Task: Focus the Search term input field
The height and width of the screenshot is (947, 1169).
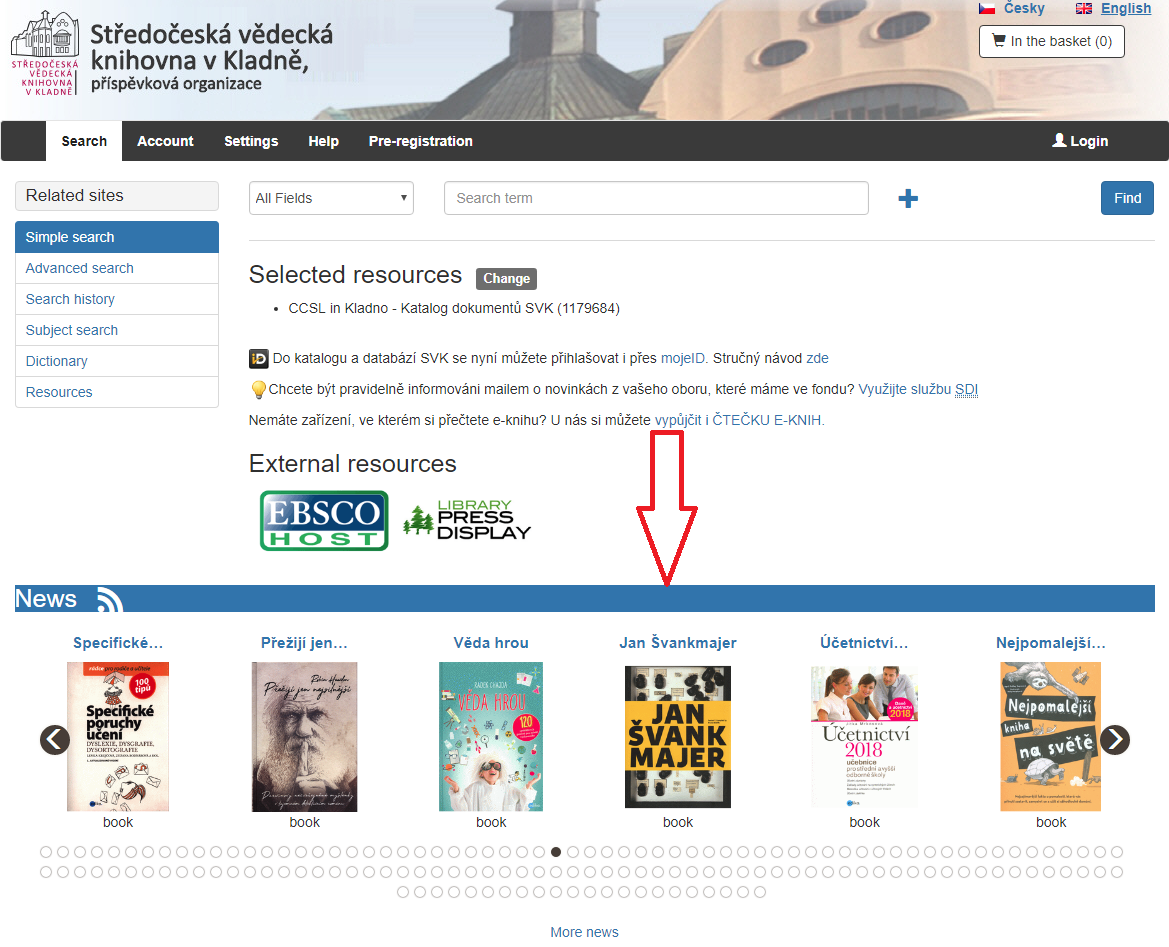Action: point(656,198)
